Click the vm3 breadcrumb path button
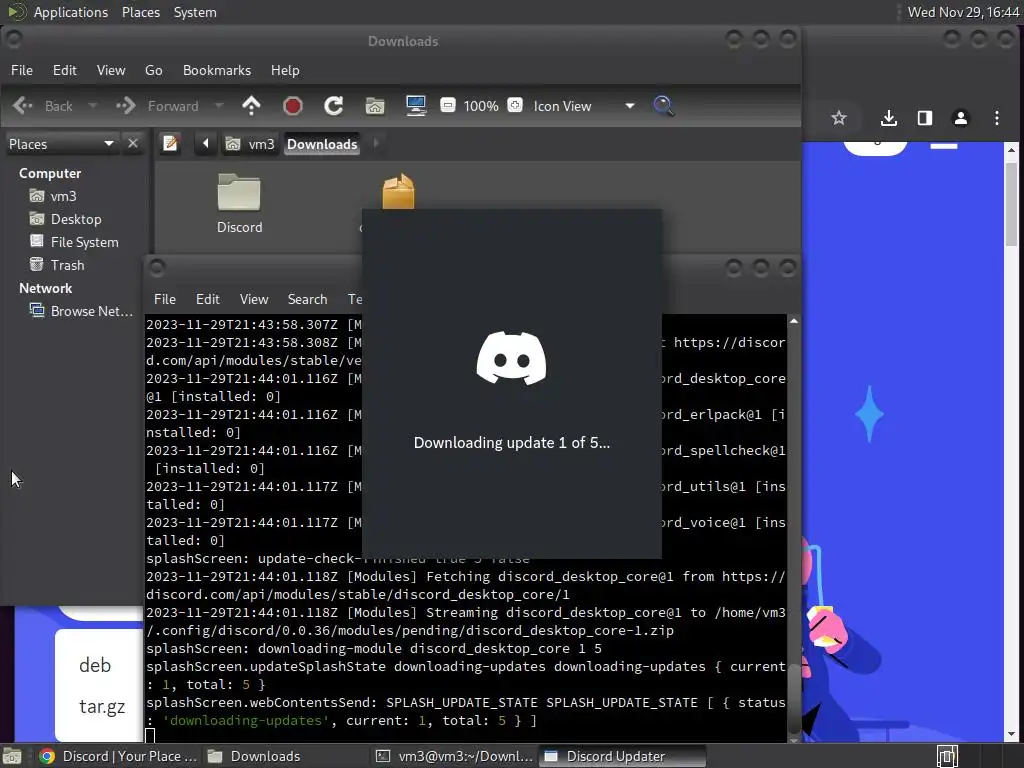Screen dimensions: 1024x768 click(251, 144)
